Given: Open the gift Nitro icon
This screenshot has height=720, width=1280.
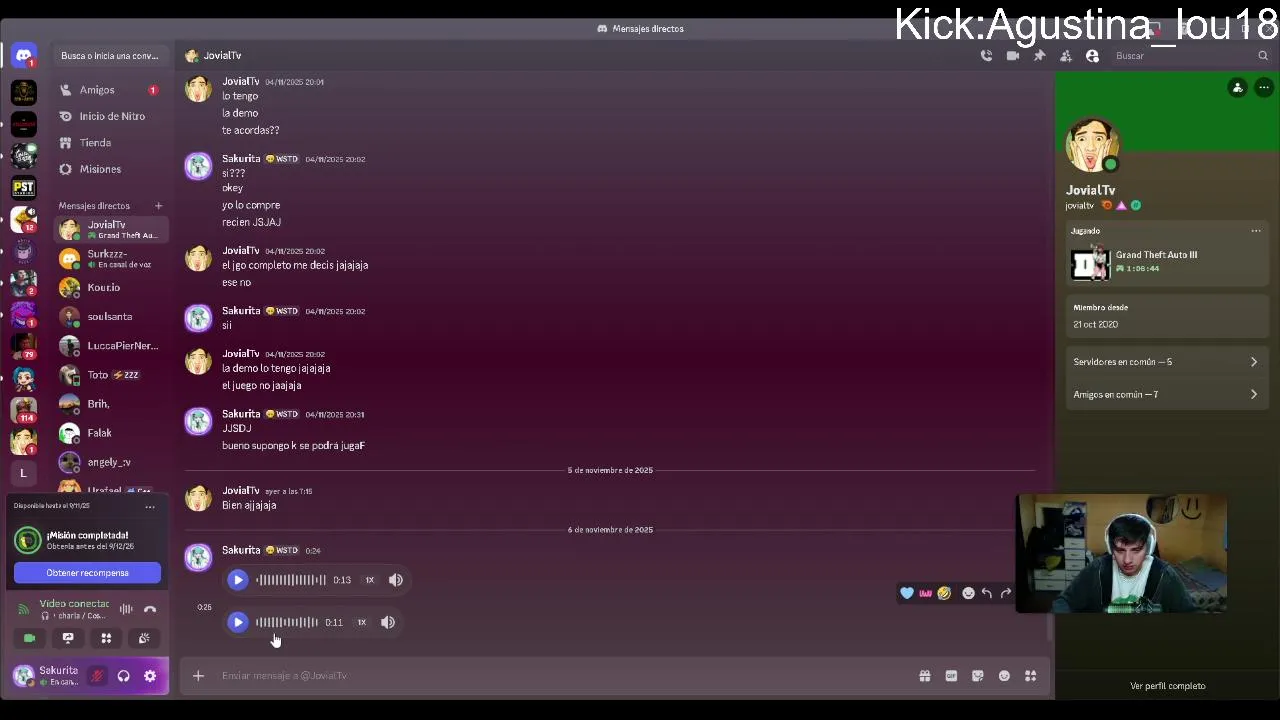Looking at the screenshot, I should point(925,676).
